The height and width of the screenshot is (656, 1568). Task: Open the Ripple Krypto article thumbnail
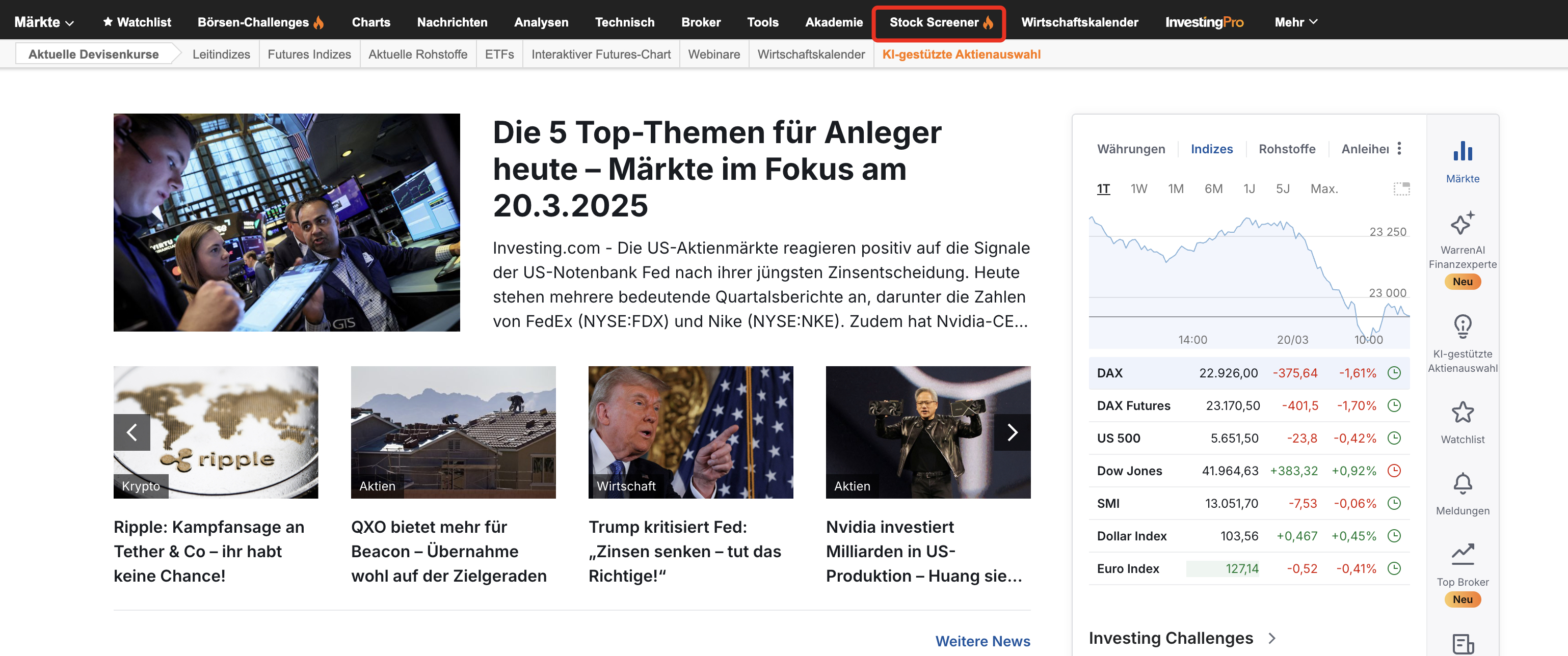coord(216,432)
